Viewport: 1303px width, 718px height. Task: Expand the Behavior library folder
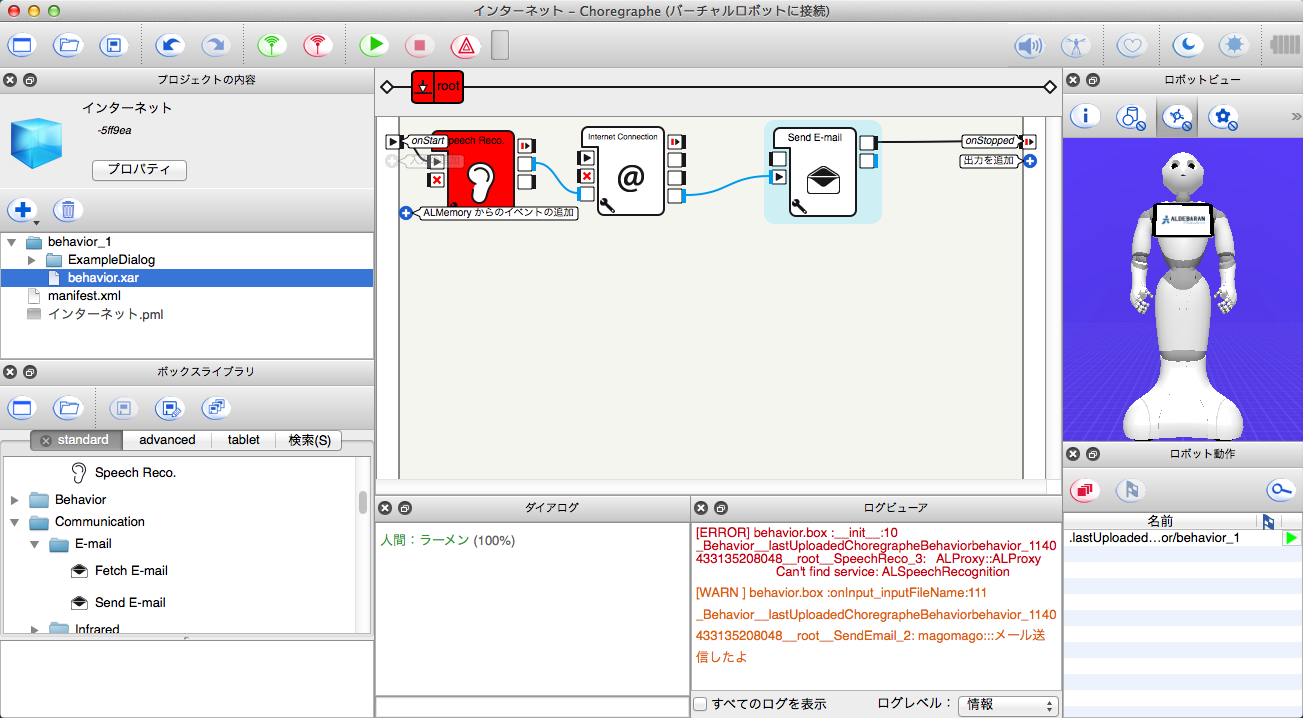15,500
